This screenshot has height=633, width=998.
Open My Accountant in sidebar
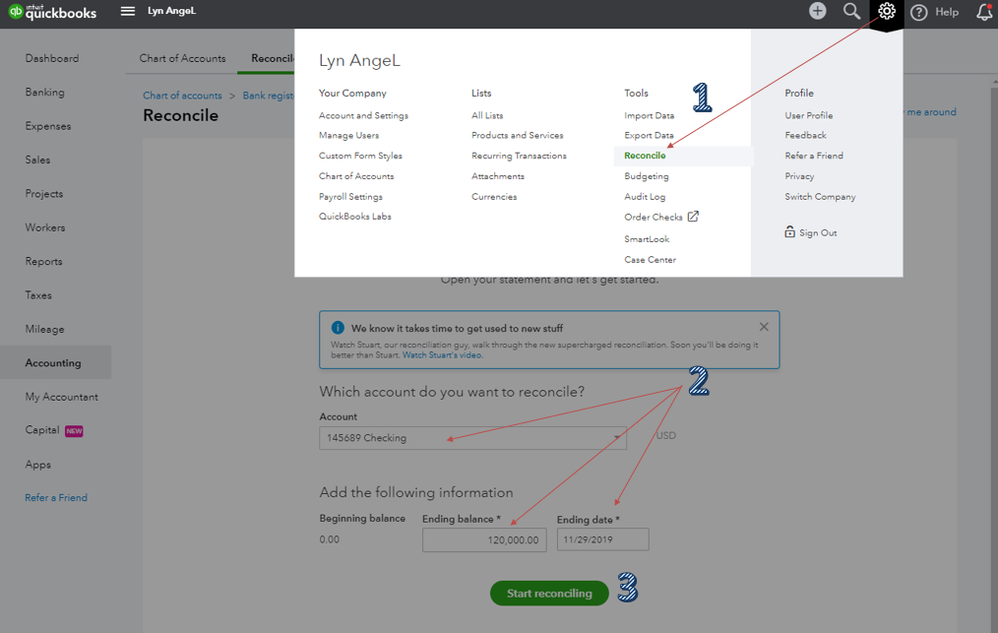62,397
